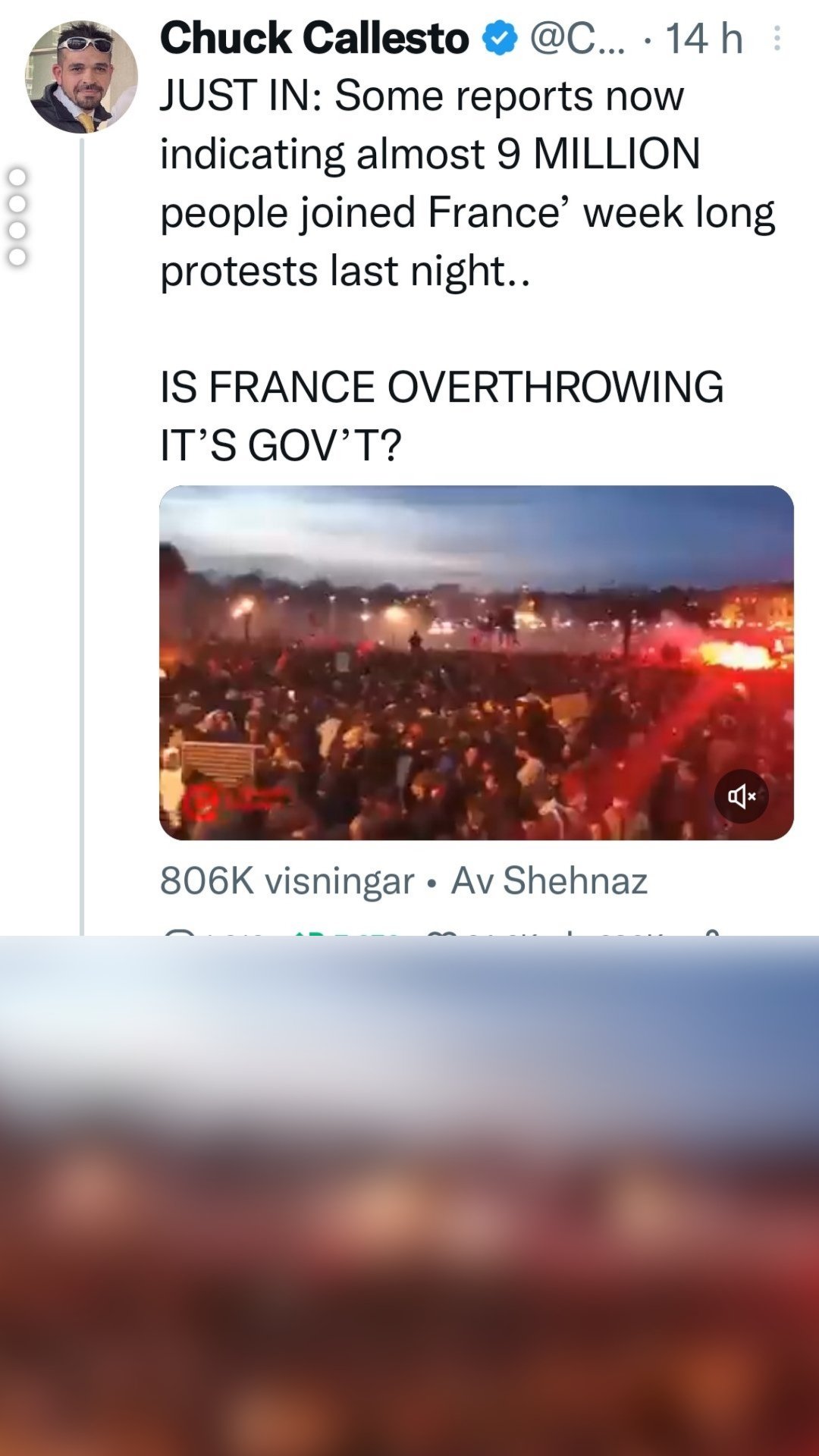The image size is (819, 1456).
Task: Open the blurred image below the tweet
Action: 409,1196
